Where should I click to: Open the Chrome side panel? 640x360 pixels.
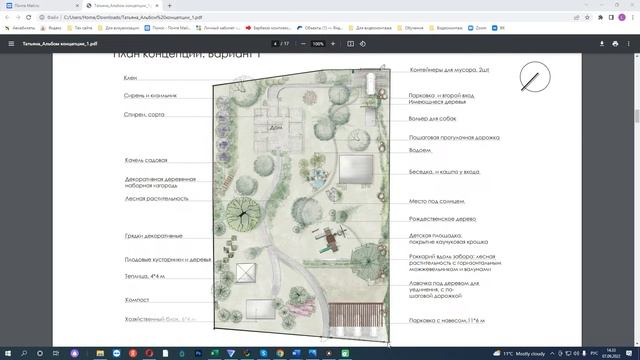pyautogui.click(x=611, y=17)
